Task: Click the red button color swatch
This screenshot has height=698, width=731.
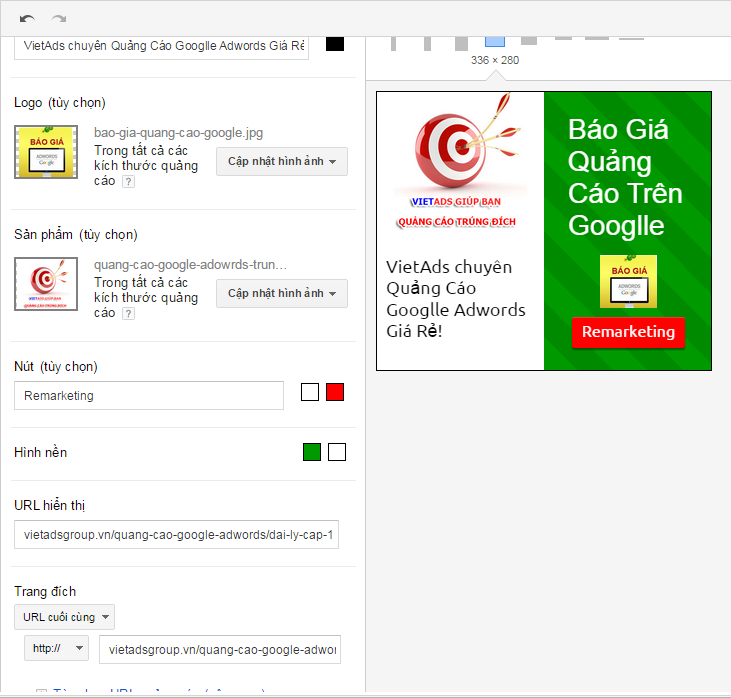Action: (335, 392)
